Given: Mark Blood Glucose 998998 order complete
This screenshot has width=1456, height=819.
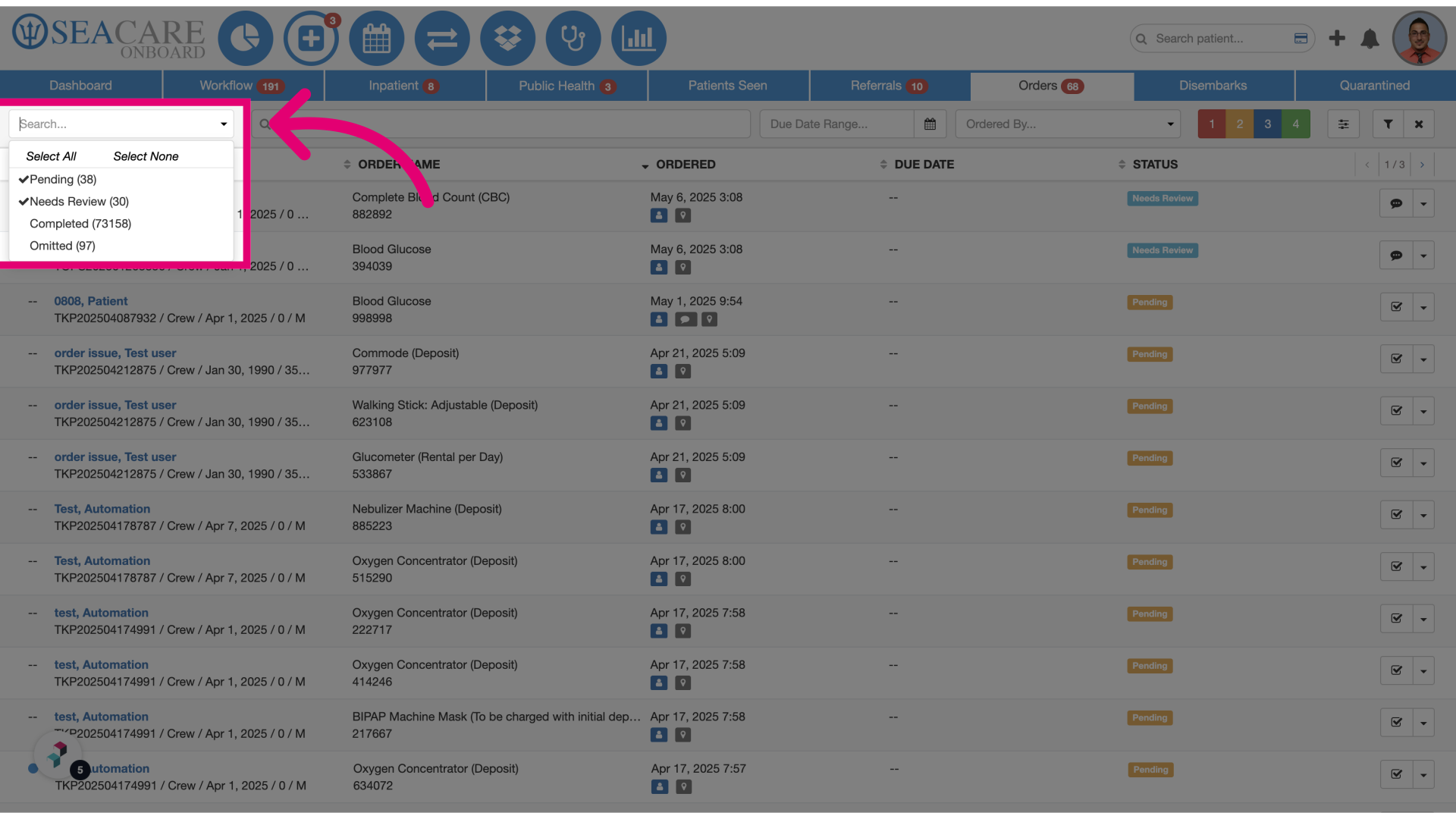Looking at the screenshot, I should pyautogui.click(x=1396, y=307).
